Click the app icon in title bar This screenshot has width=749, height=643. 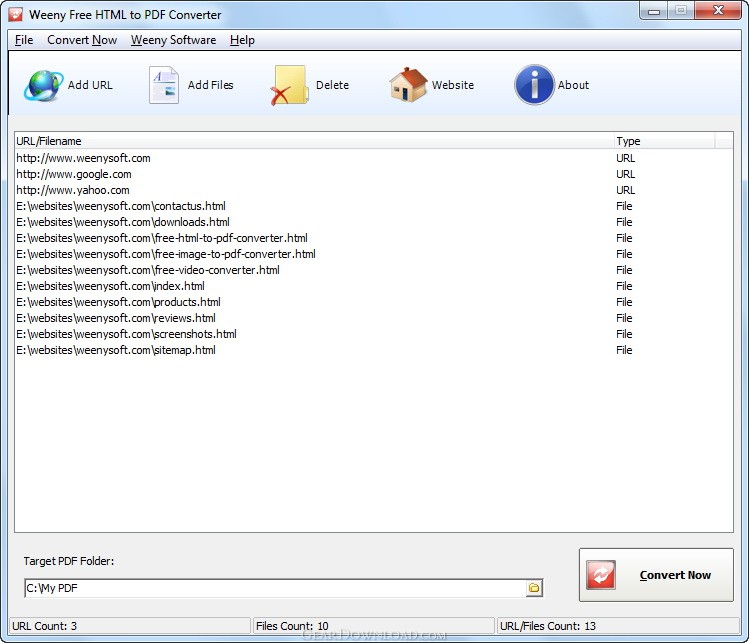click(x=15, y=15)
